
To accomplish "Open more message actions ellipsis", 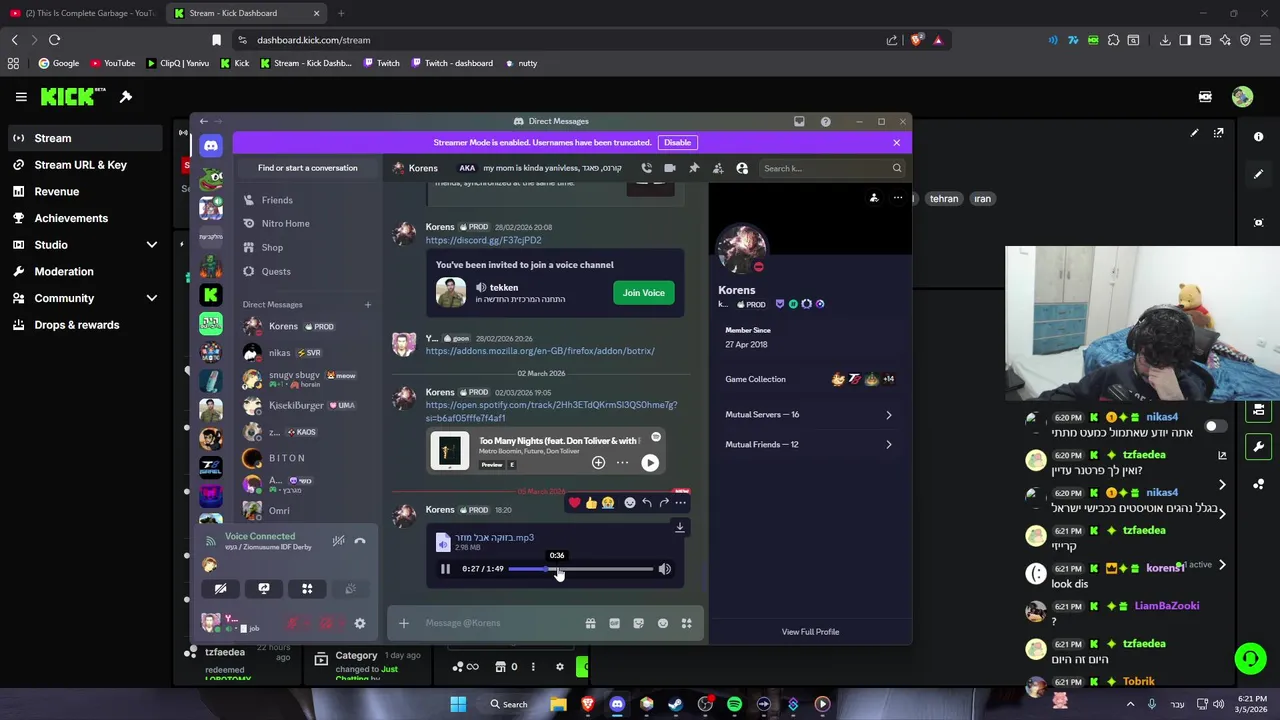I will [681, 502].
